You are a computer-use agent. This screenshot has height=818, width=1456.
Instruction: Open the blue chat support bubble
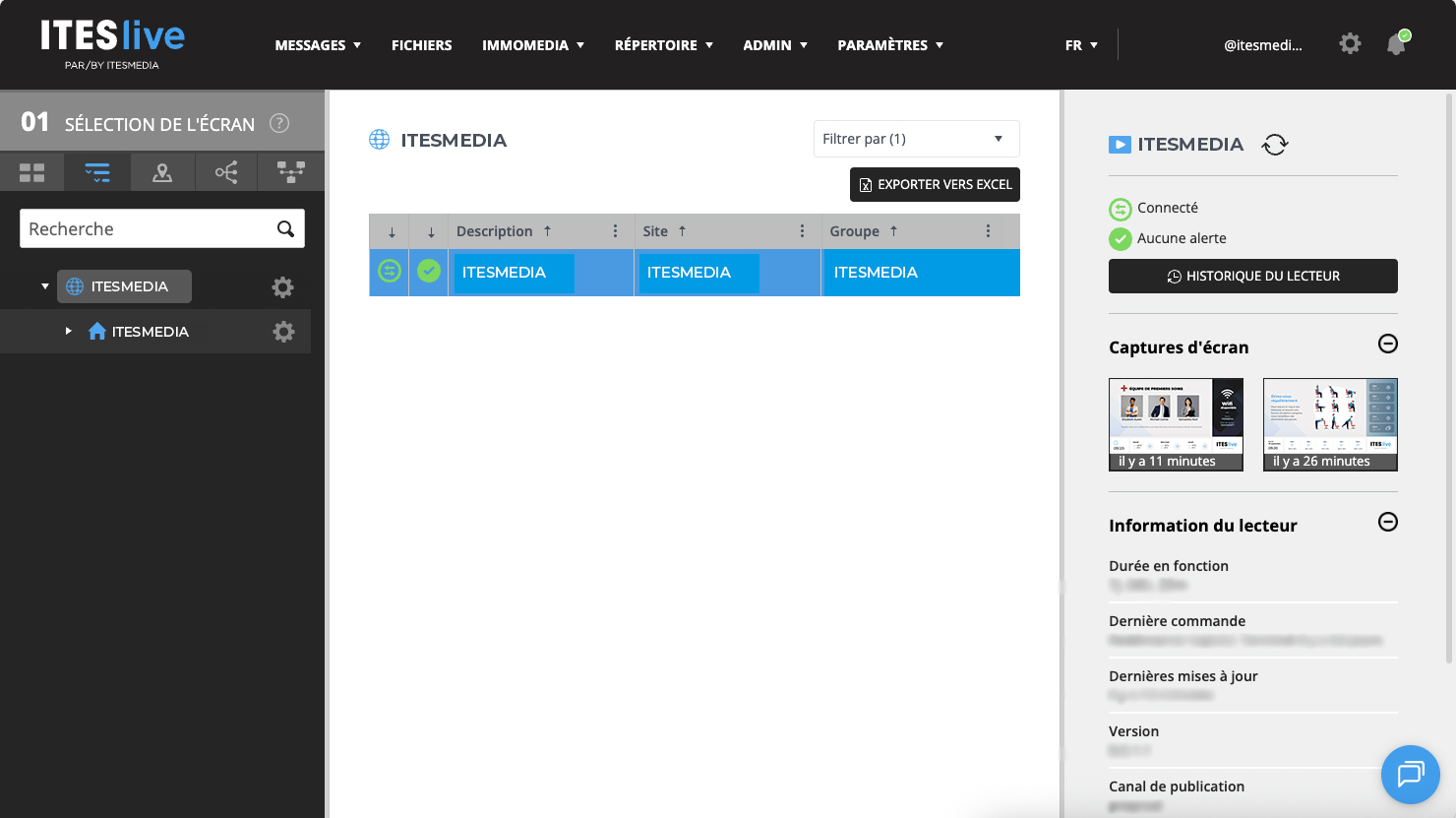click(1410, 775)
